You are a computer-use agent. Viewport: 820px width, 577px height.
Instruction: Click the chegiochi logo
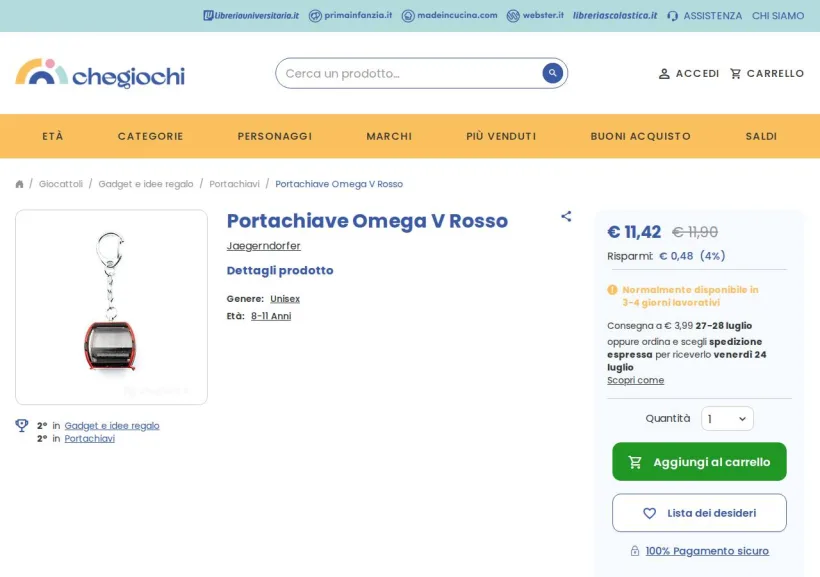tap(100, 74)
